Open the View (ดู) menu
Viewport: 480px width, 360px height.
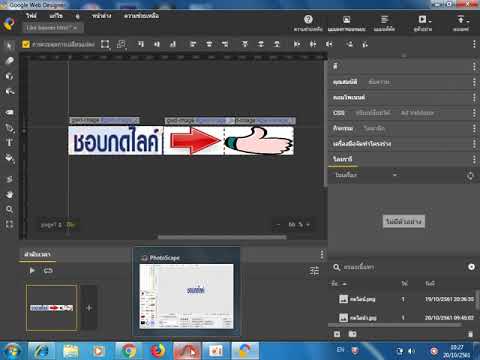pos(77,16)
